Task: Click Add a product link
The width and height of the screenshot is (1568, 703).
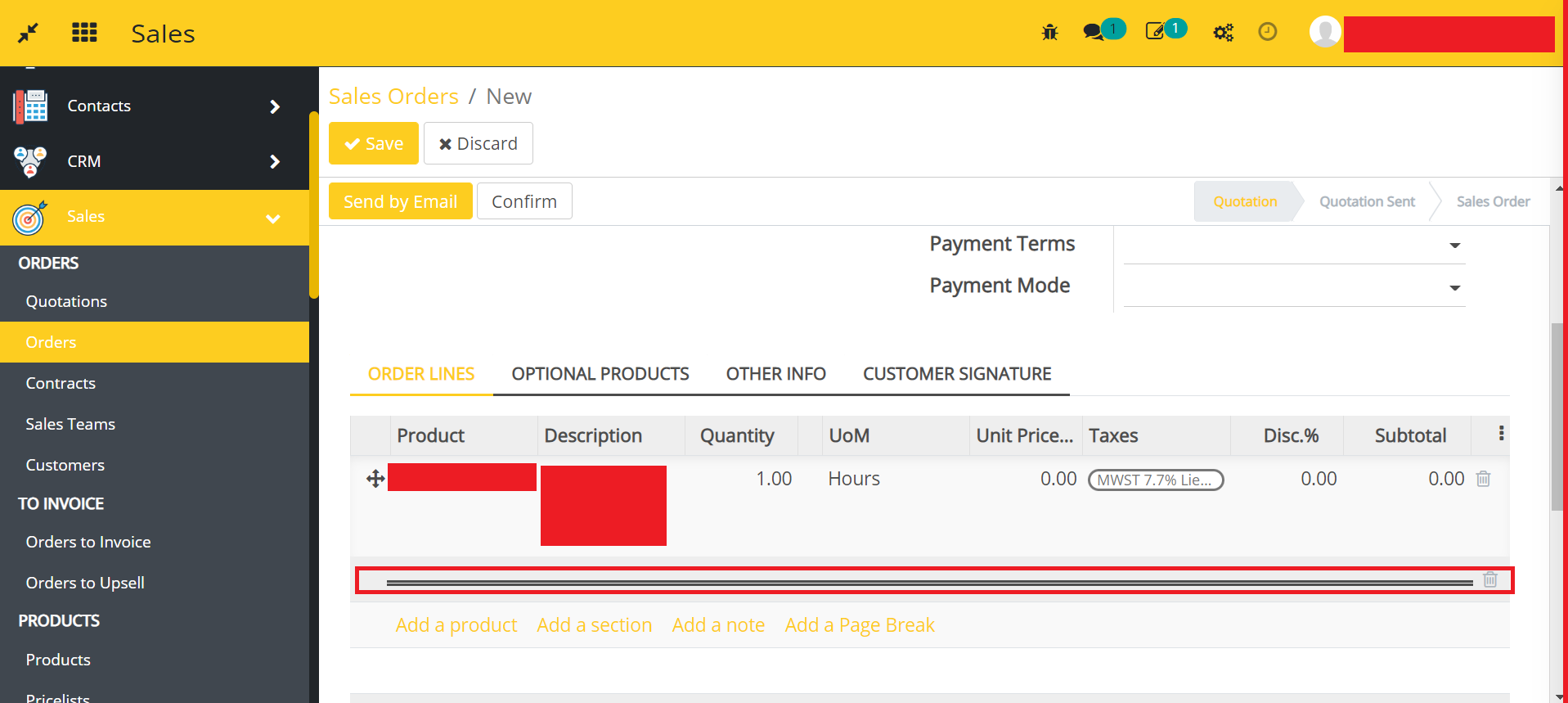Action: 456,625
